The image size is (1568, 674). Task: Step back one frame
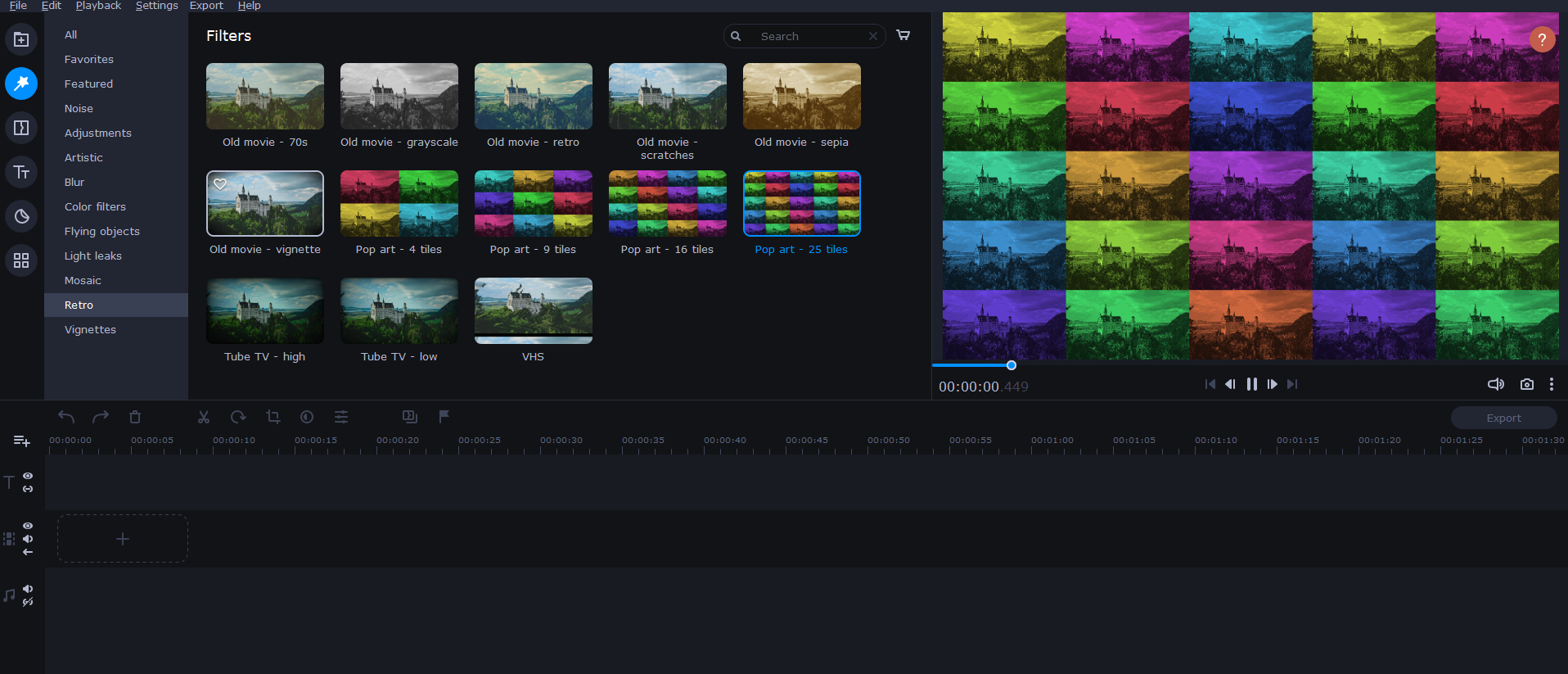[1230, 384]
